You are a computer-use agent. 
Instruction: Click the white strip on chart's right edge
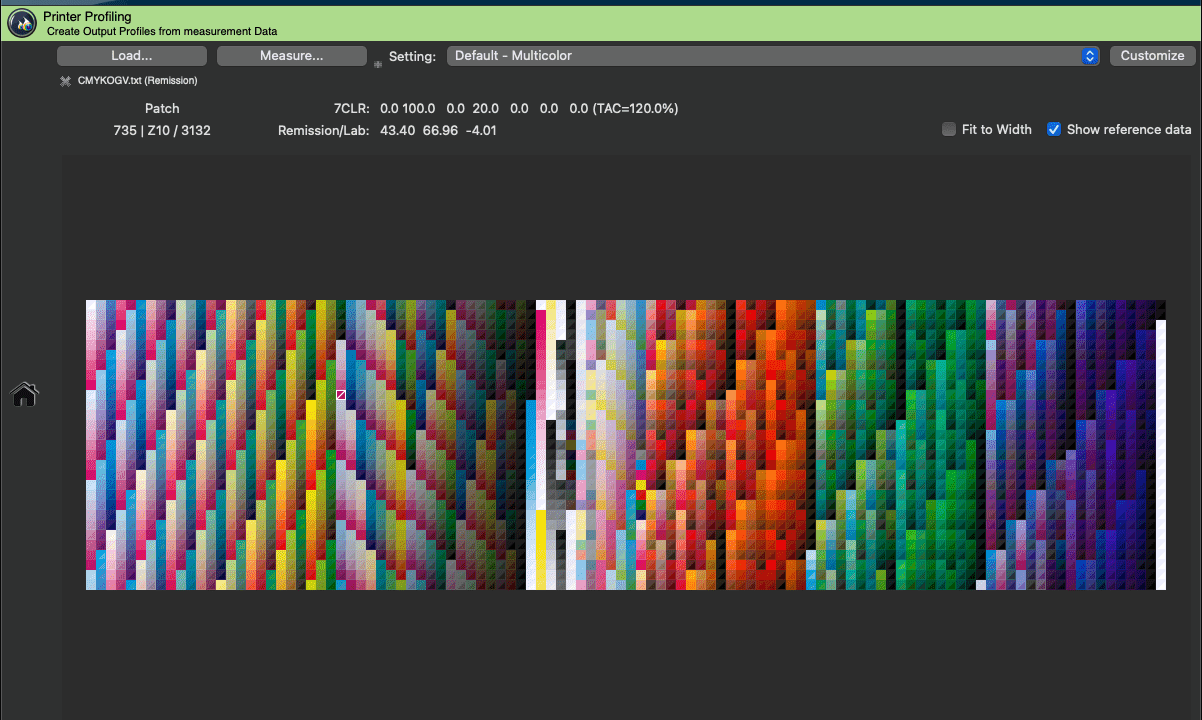pos(1161,450)
